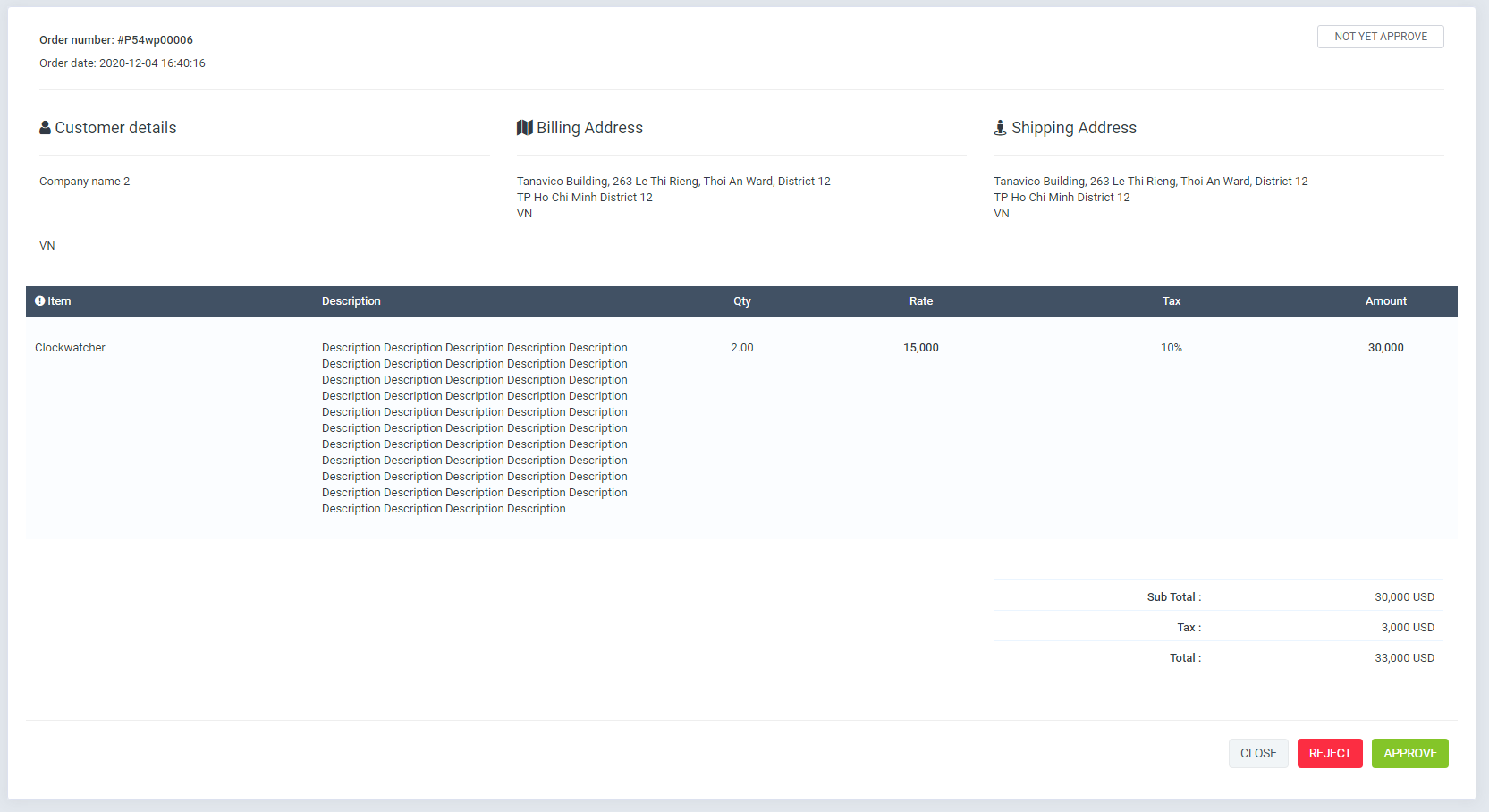Click the Rate column header

click(x=920, y=300)
